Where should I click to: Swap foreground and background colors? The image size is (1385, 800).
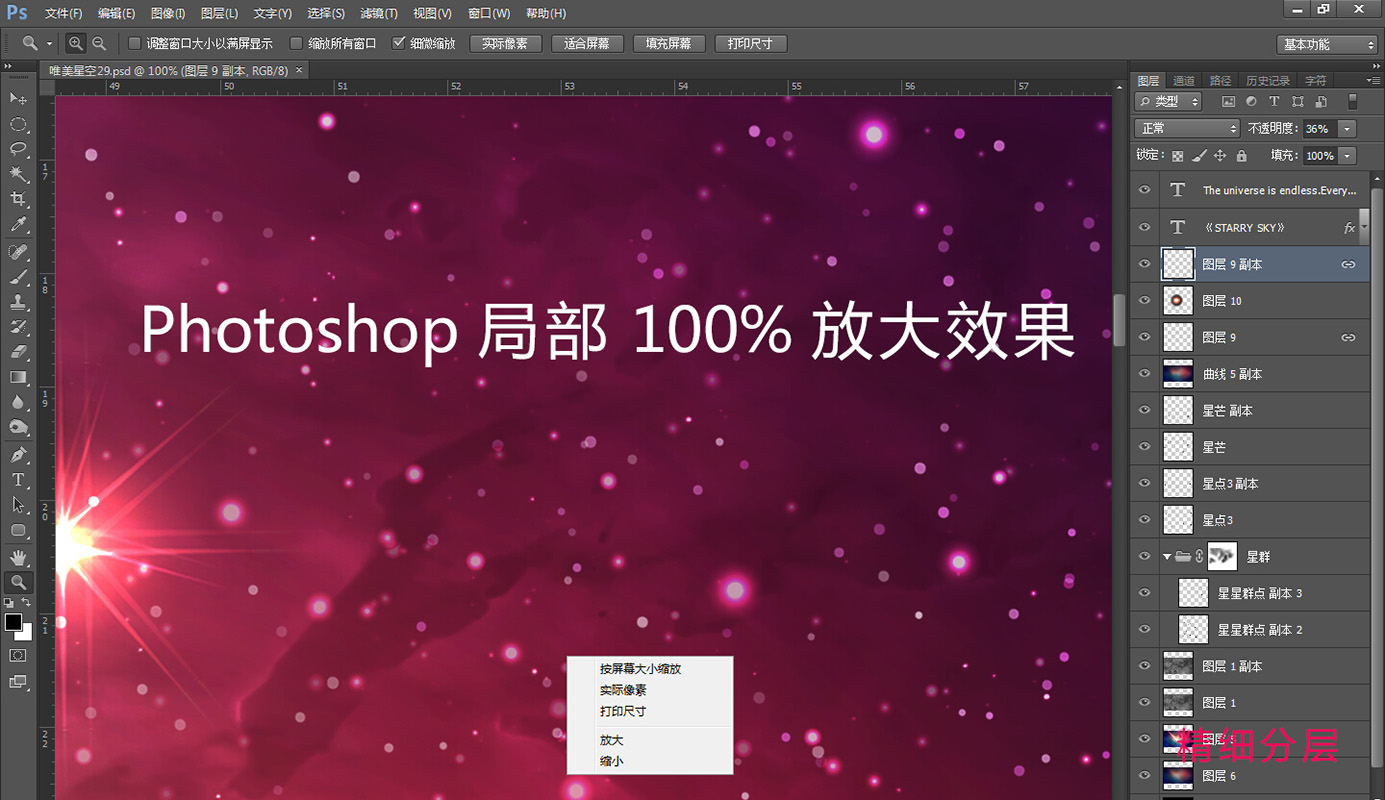click(27, 604)
